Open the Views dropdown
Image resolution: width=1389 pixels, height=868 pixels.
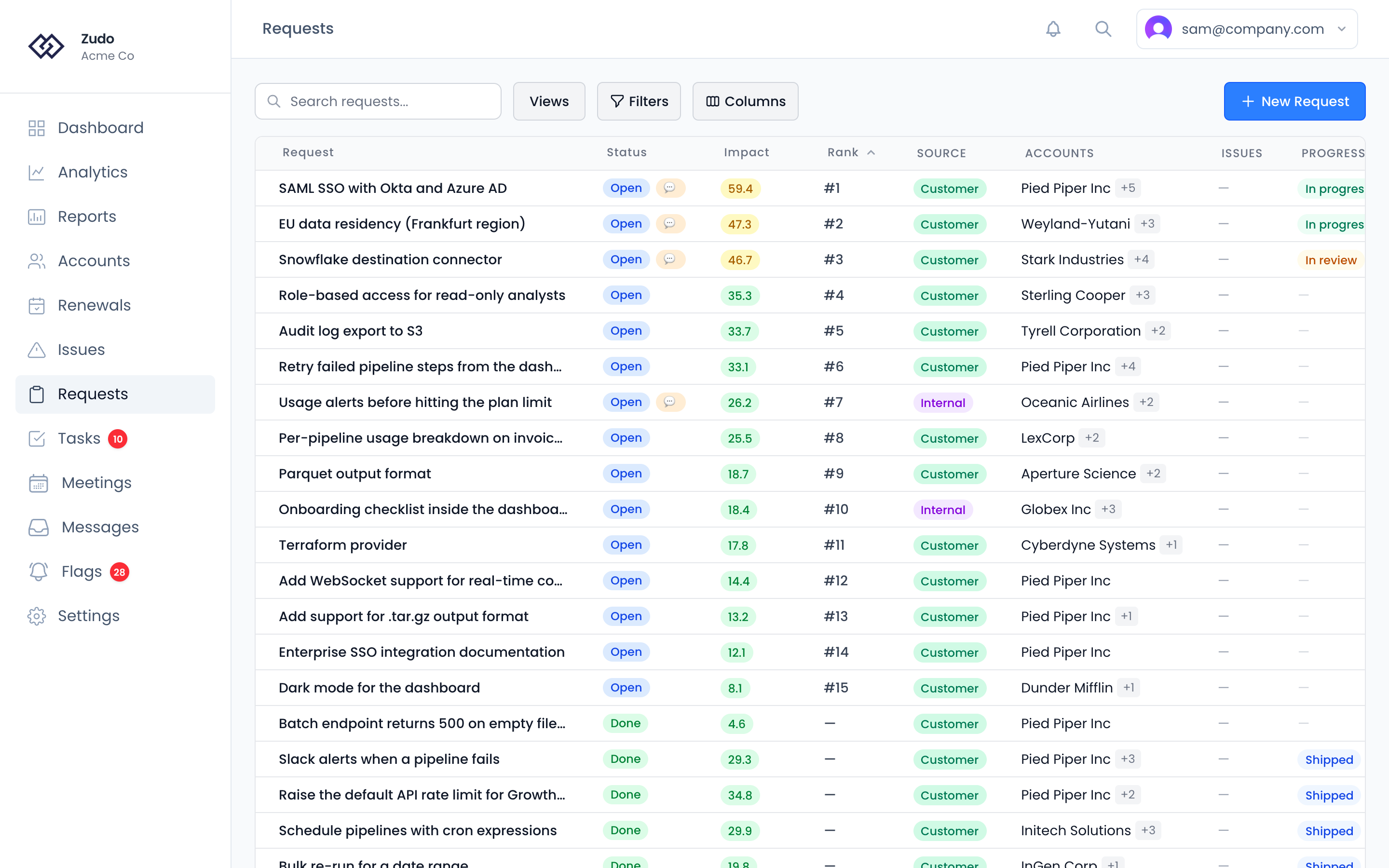pyautogui.click(x=549, y=101)
